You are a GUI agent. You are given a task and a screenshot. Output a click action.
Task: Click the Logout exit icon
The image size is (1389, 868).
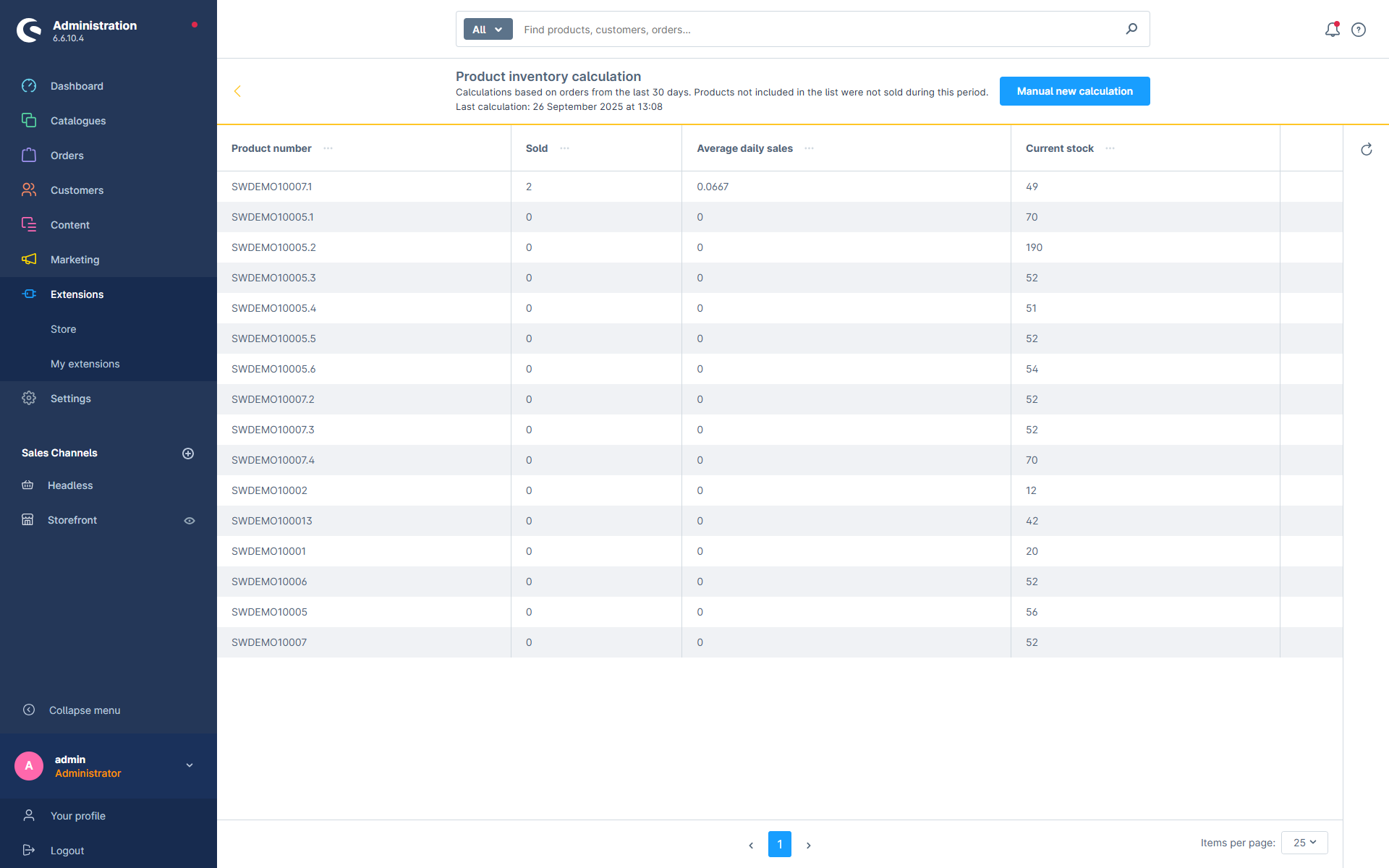pos(29,851)
